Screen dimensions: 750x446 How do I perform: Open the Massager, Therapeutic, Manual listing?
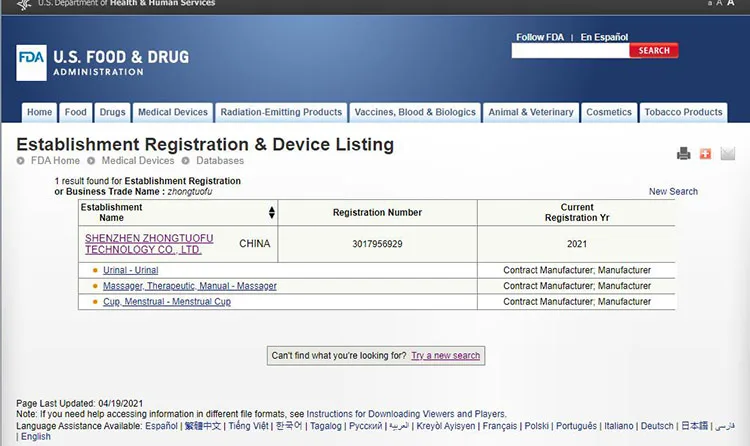(x=190, y=286)
